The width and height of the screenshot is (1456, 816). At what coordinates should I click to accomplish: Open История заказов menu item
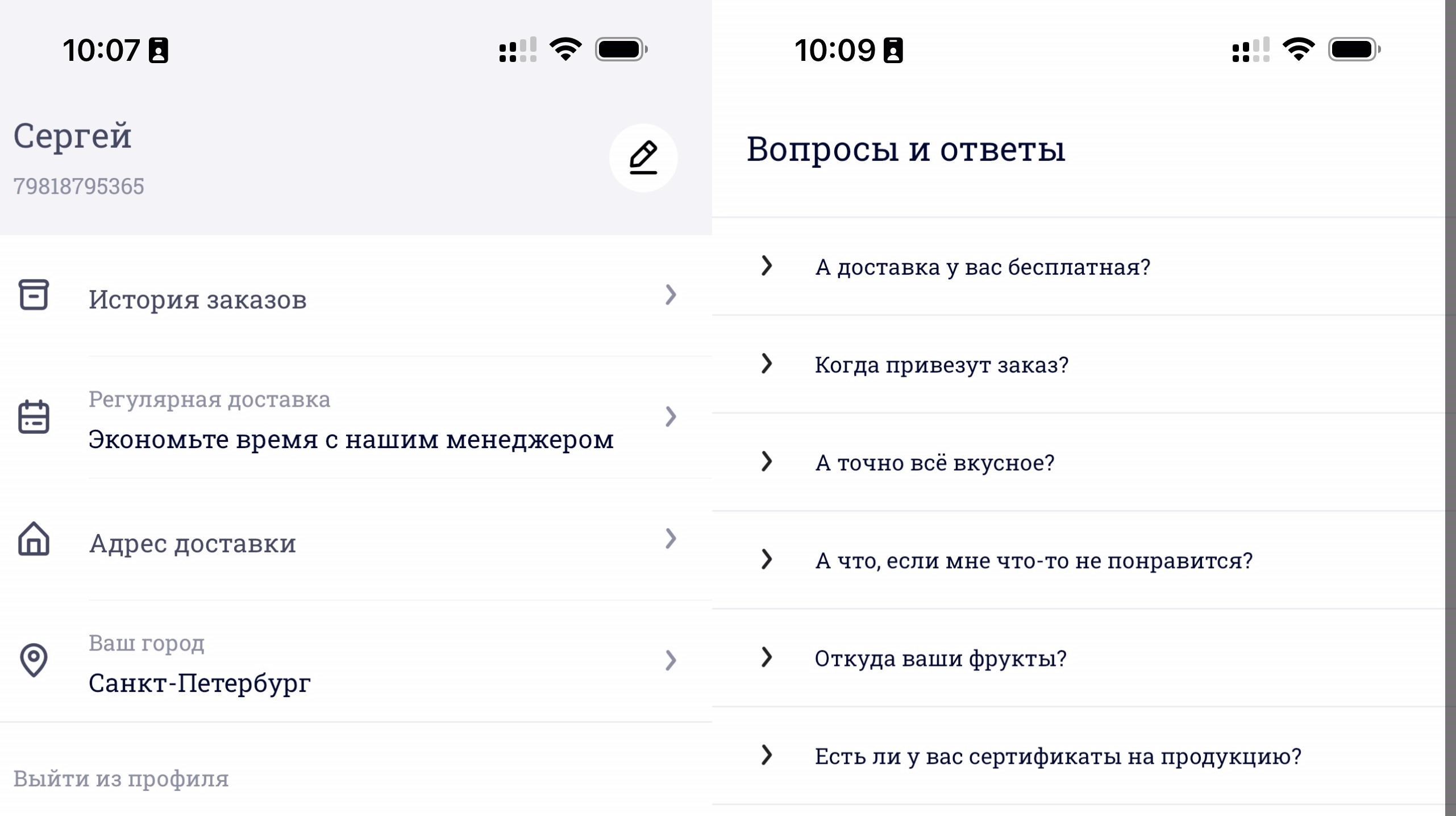click(356, 296)
